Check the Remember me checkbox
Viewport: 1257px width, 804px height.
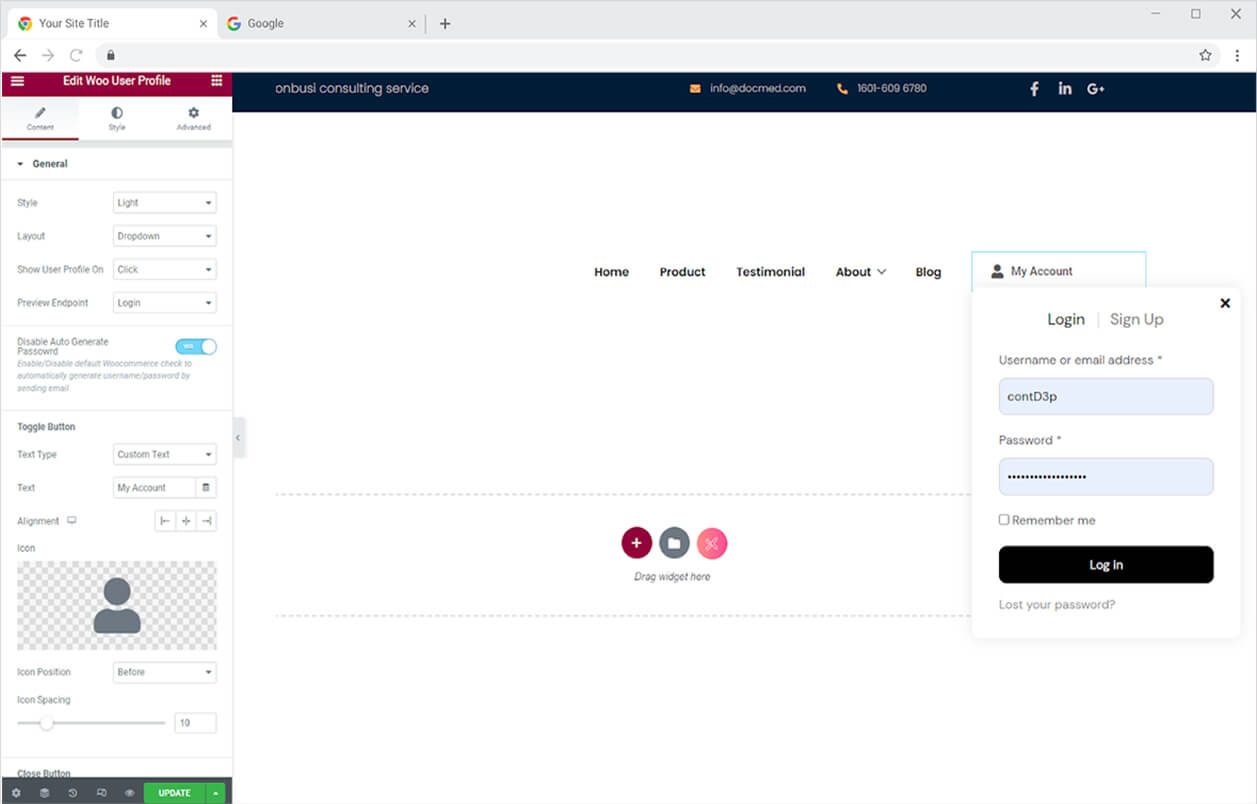(1004, 520)
